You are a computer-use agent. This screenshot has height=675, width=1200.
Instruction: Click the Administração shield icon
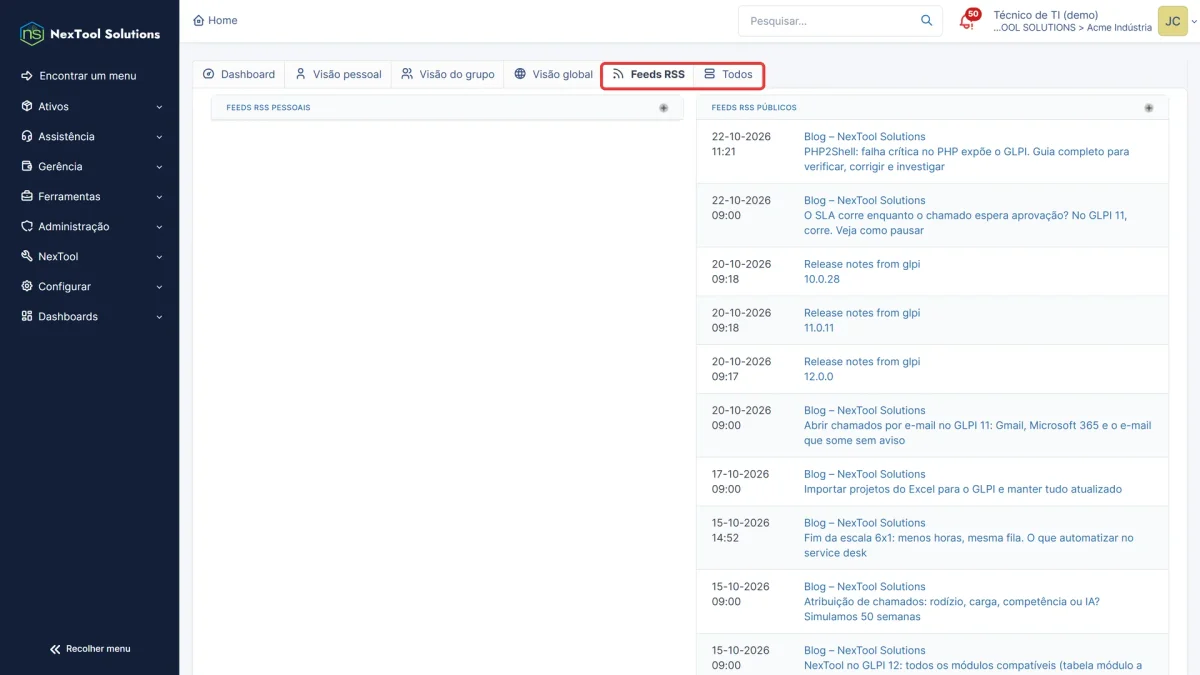click(27, 226)
